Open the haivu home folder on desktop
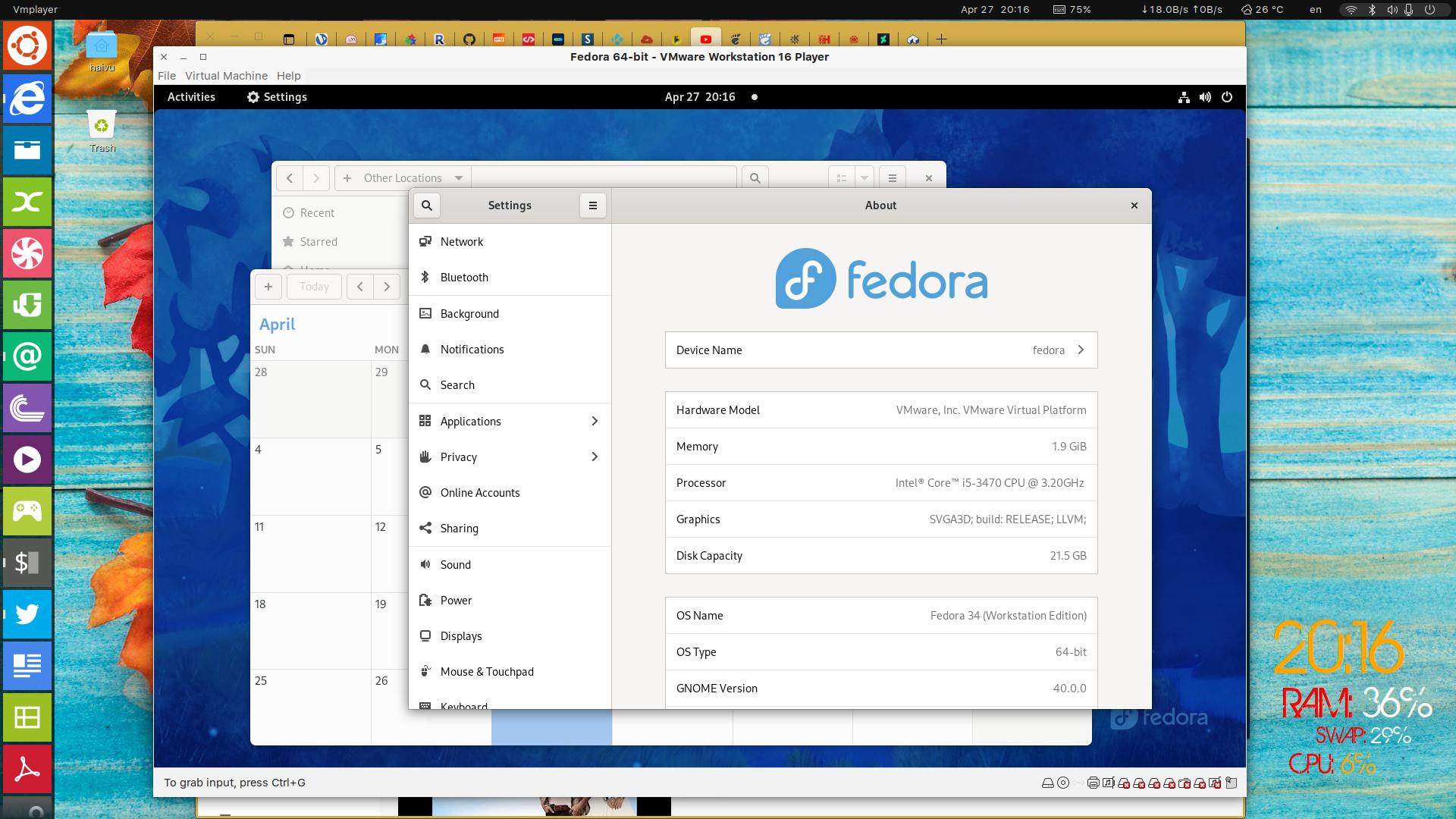1456x819 pixels. (102, 52)
